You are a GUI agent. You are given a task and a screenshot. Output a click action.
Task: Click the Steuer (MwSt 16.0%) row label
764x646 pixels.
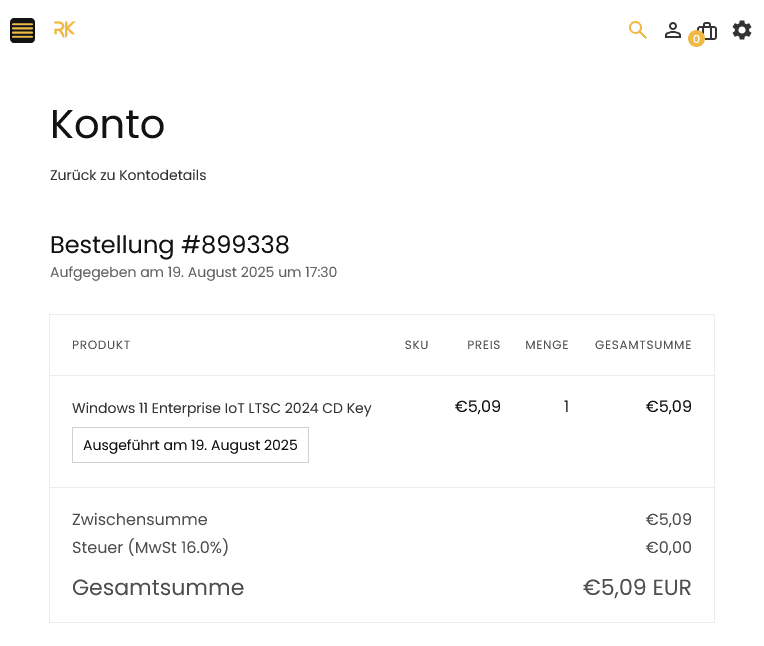(x=150, y=547)
